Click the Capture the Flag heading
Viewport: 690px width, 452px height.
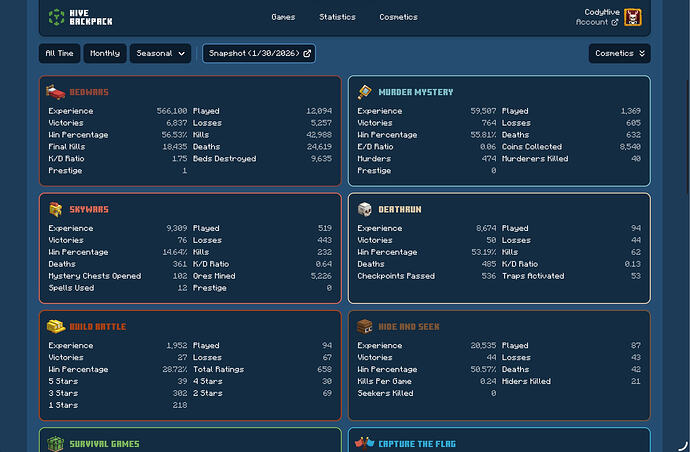417,444
